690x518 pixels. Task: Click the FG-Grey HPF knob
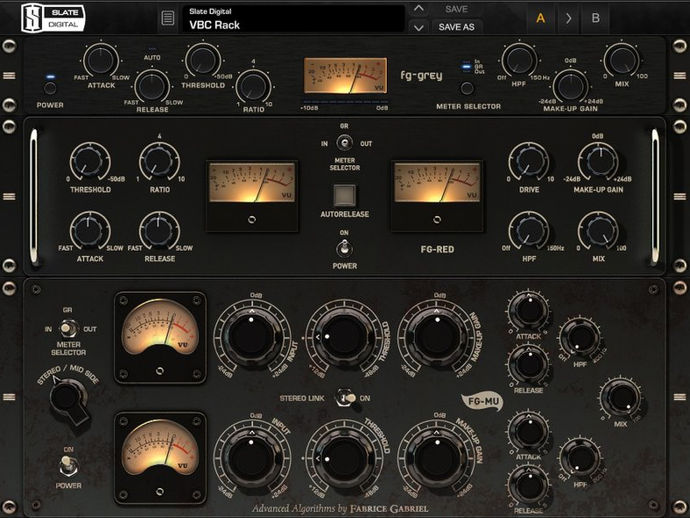coord(519,60)
